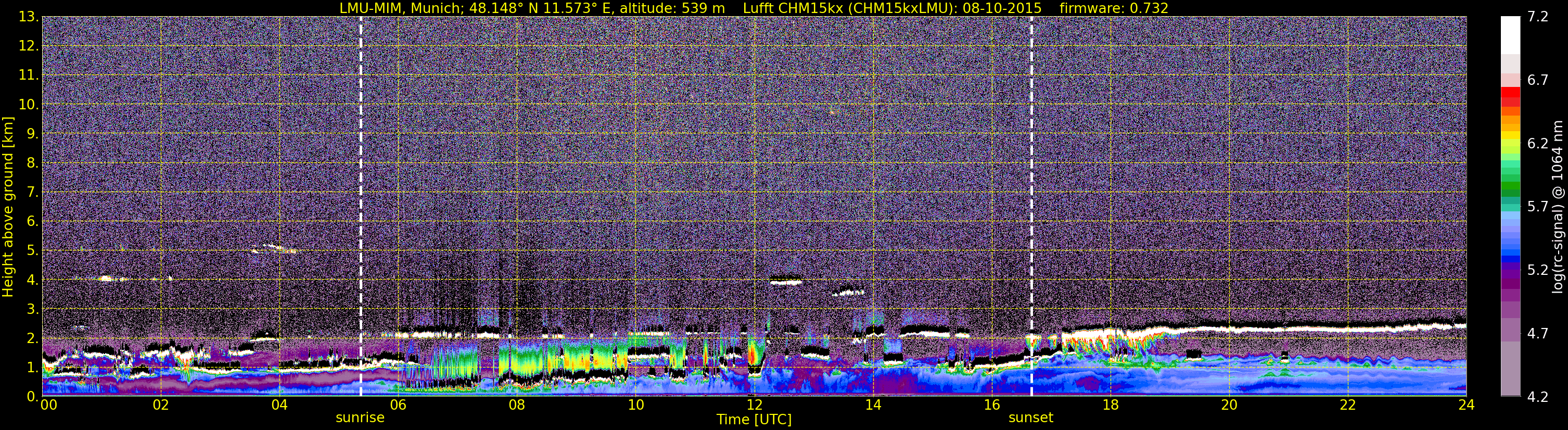Click the height axis tick '8.'
Viewport: 1568px width, 430px height.
pyautogui.click(x=33, y=162)
